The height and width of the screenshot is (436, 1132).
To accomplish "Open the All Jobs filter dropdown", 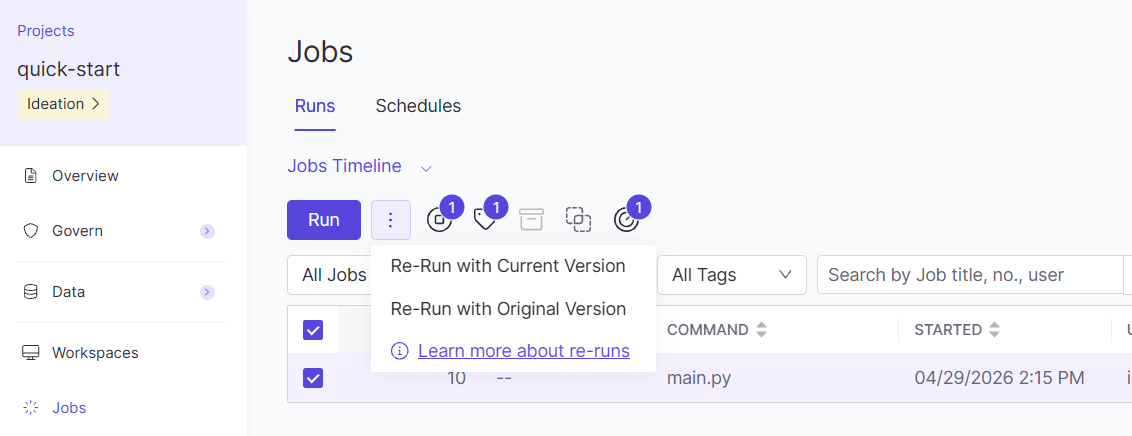I will 329,275.
